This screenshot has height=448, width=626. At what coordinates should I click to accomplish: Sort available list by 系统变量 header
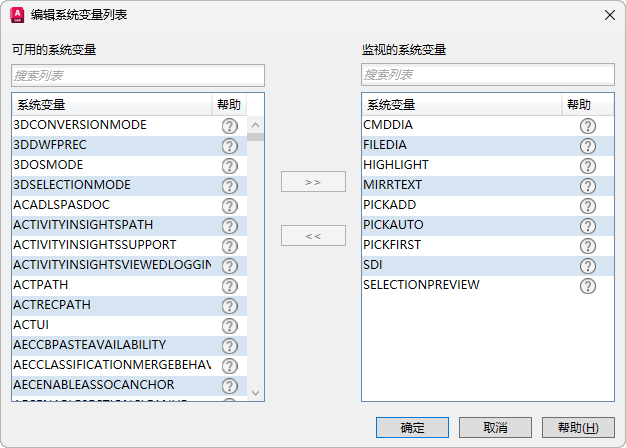(110, 105)
